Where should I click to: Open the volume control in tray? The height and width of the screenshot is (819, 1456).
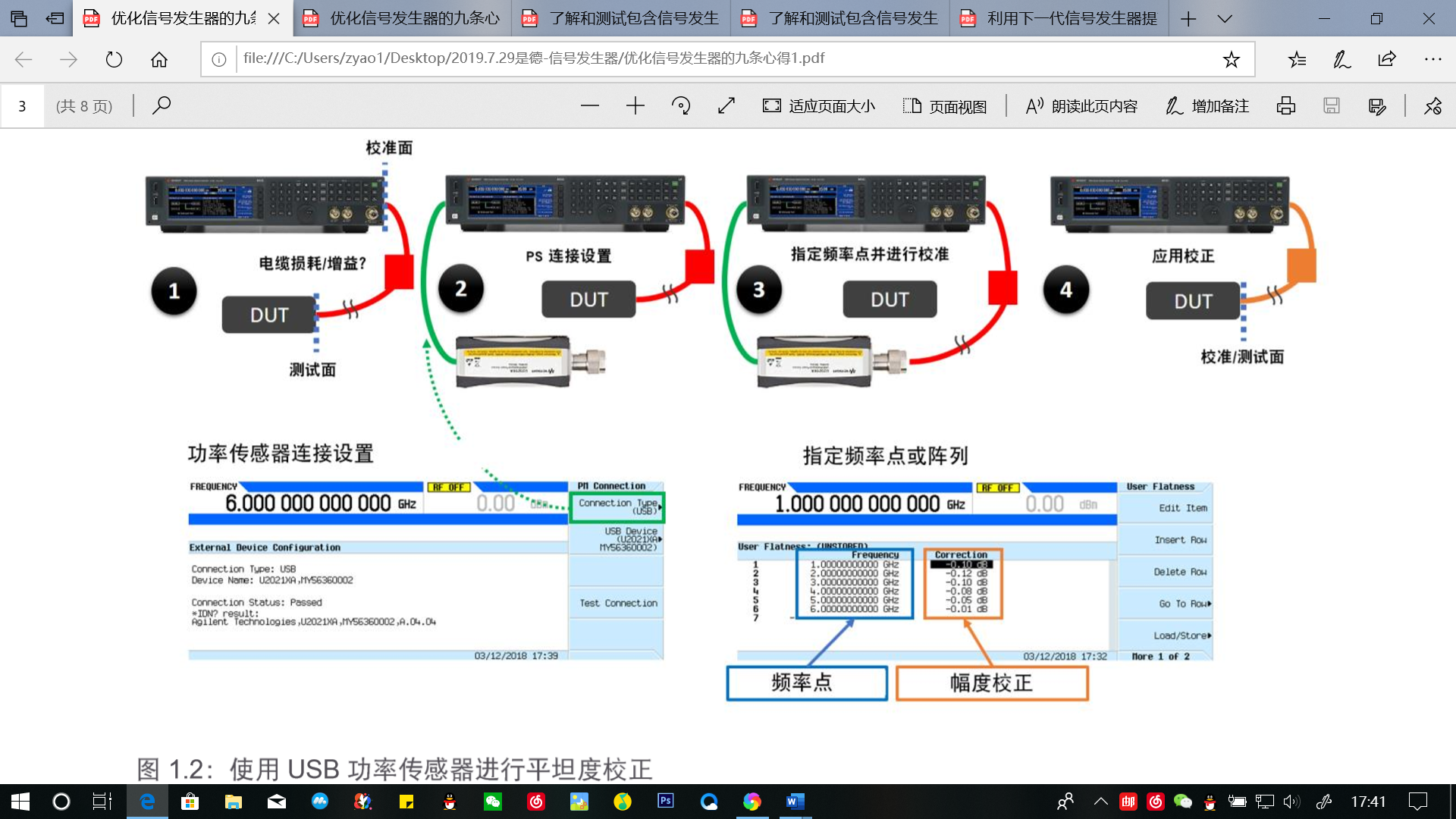1291,802
